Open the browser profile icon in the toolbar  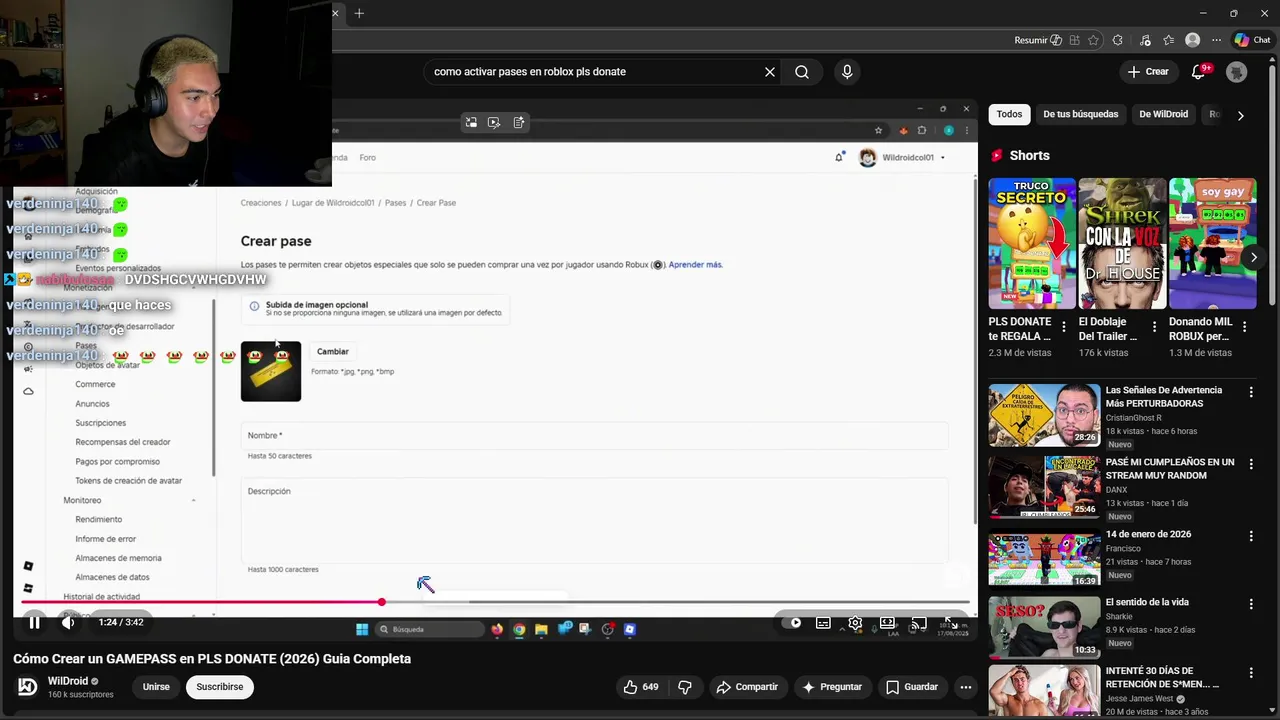[1192, 40]
